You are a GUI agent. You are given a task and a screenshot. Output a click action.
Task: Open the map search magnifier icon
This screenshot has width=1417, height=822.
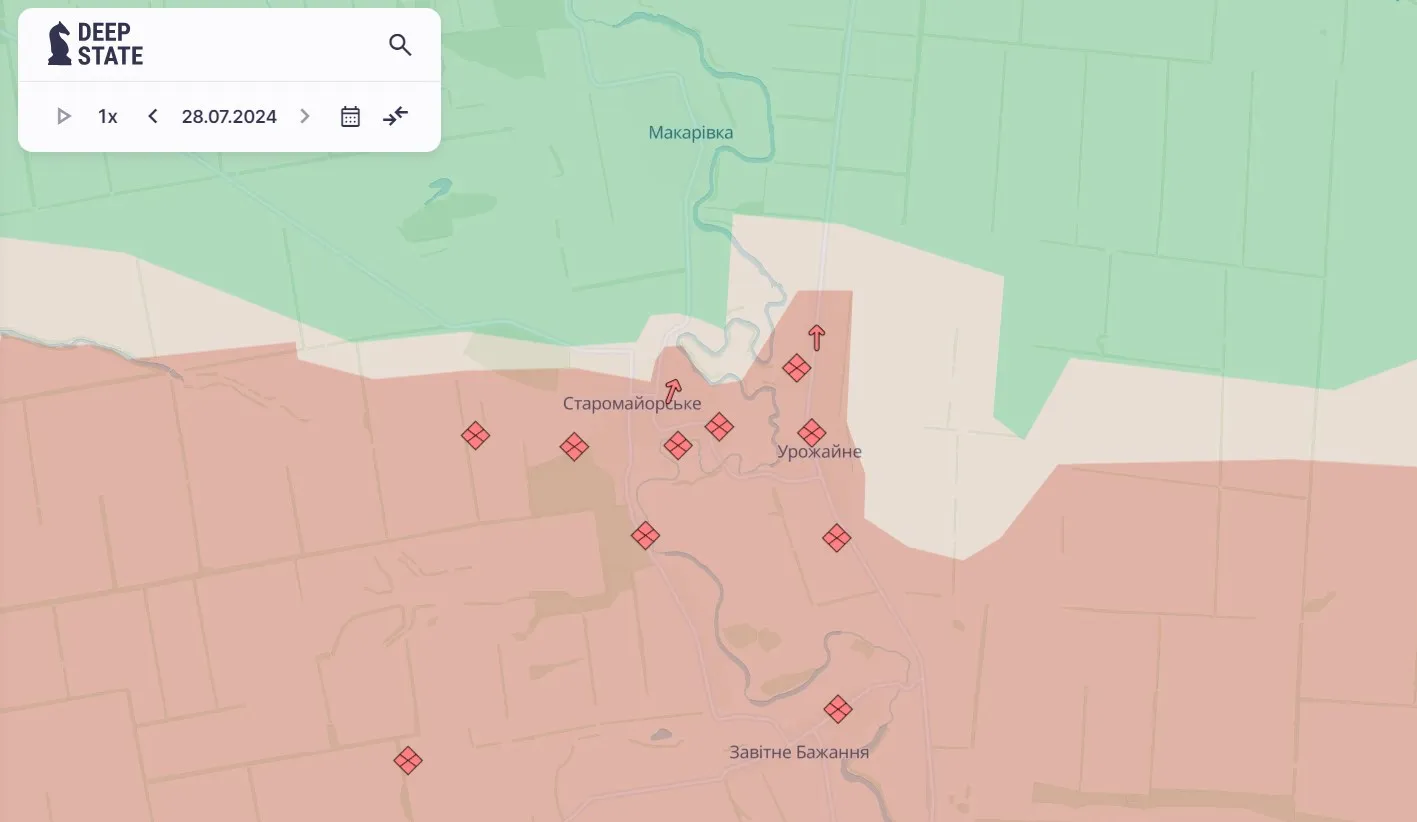pyautogui.click(x=400, y=45)
